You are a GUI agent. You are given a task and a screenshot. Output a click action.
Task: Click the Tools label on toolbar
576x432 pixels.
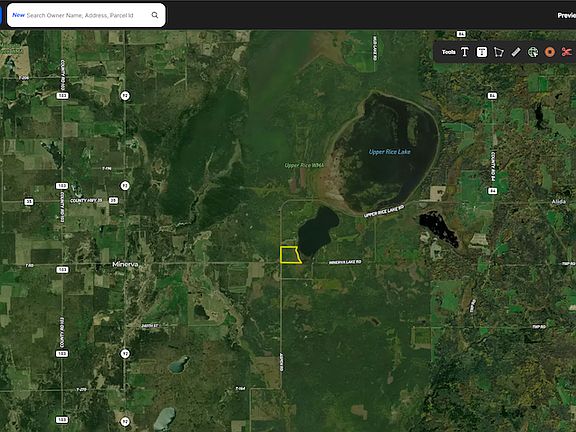449,52
